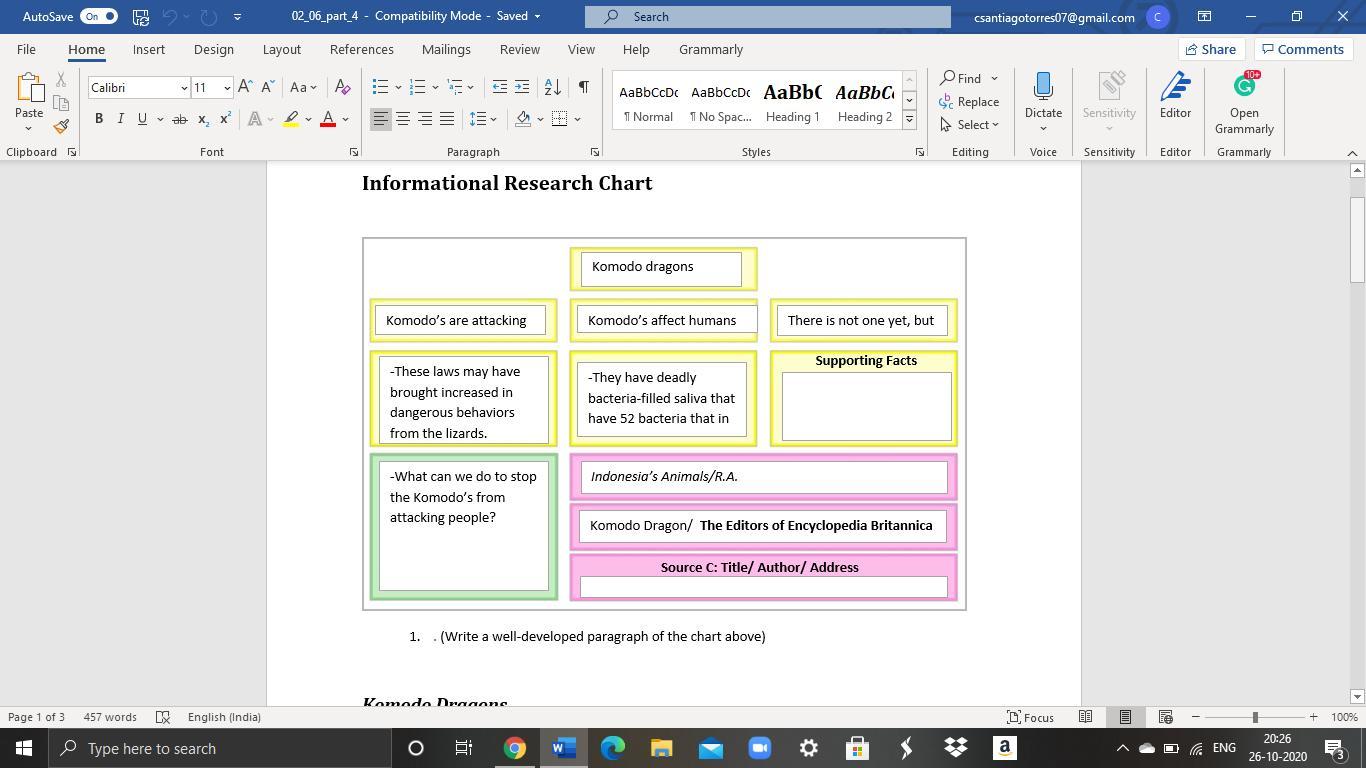Screen dimensions: 1366x768
Task: Switch to the Insert ribbon tab
Action: [x=149, y=49]
